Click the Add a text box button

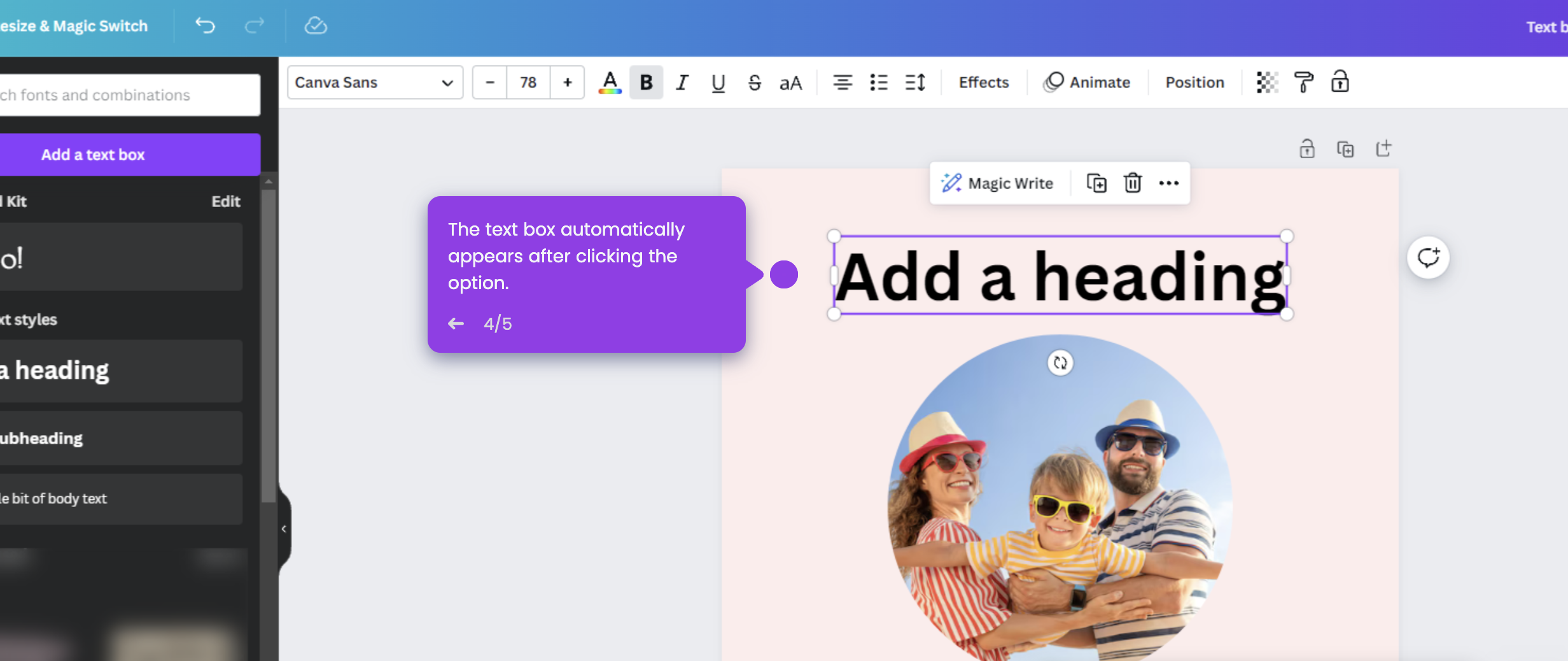click(x=92, y=154)
